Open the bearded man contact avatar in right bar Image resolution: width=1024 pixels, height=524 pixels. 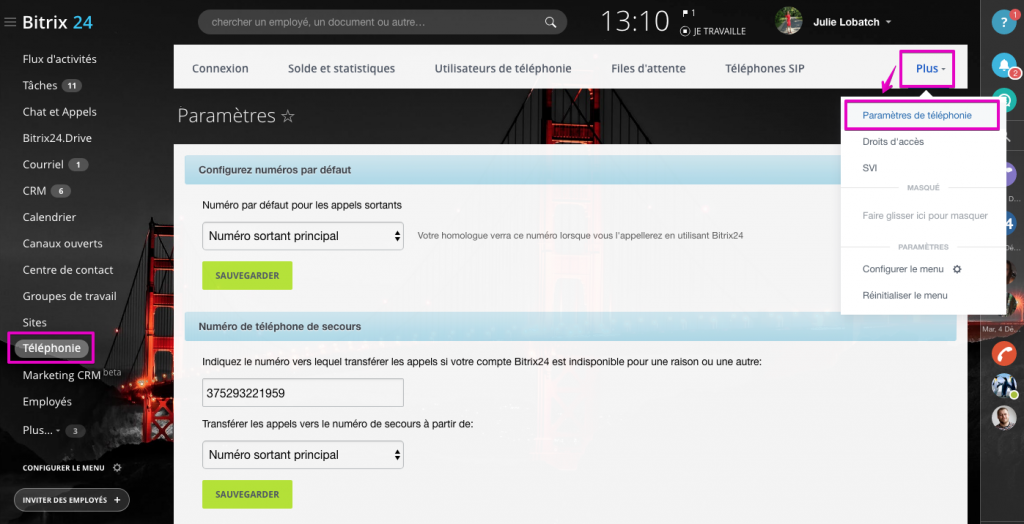point(1004,418)
